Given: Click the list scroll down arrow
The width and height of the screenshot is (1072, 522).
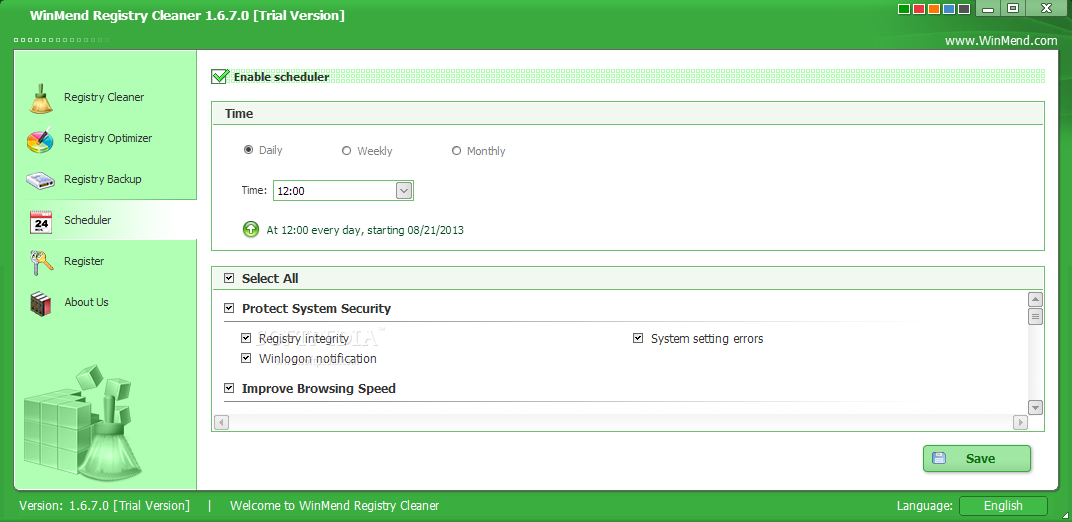Looking at the screenshot, I should (1035, 407).
